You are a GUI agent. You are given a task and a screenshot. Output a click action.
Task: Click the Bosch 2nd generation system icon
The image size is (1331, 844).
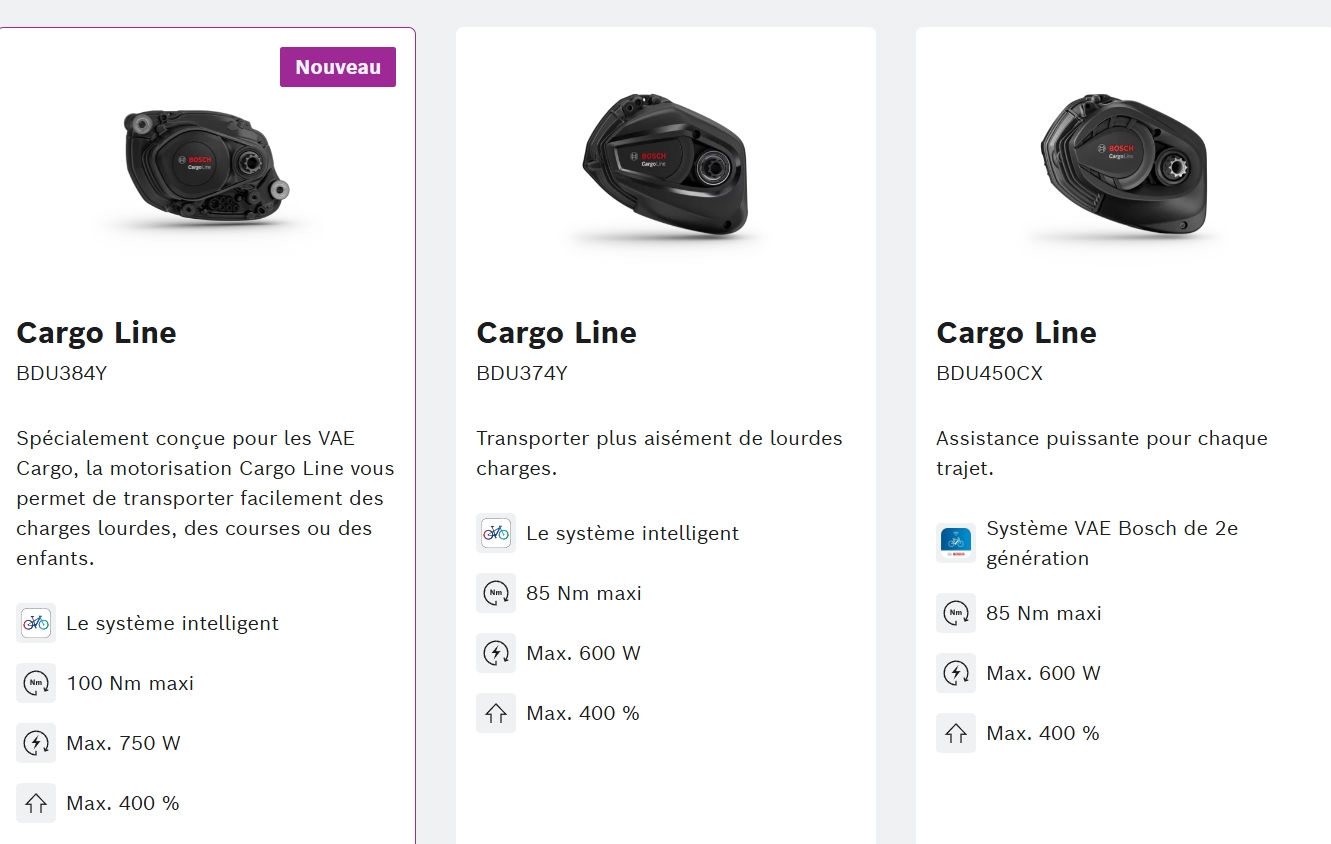click(x=956, y=543)
